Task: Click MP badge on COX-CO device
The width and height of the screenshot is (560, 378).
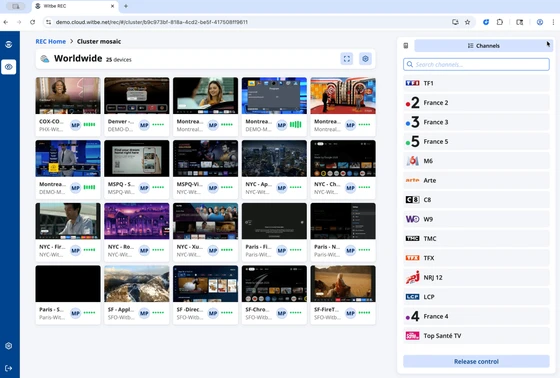Action: (x=75, y=125)
